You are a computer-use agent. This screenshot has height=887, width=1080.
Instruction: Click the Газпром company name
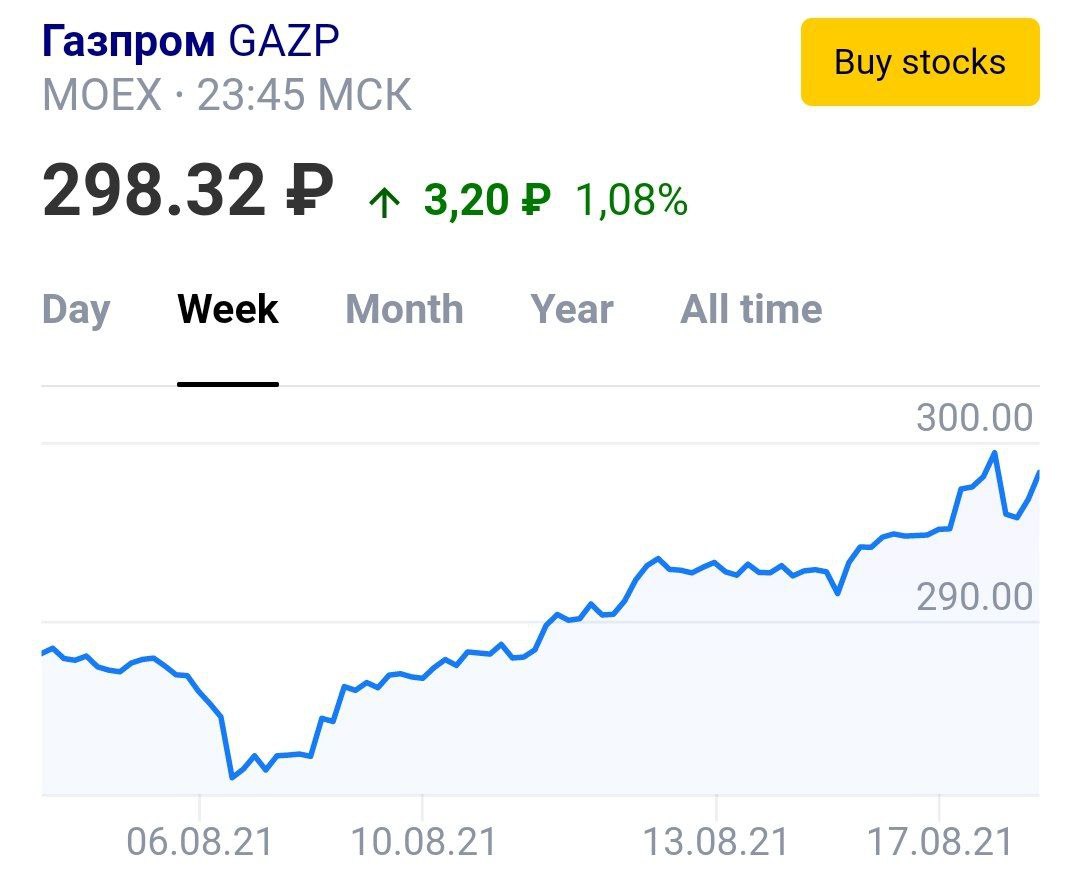[x=128, y=42]
